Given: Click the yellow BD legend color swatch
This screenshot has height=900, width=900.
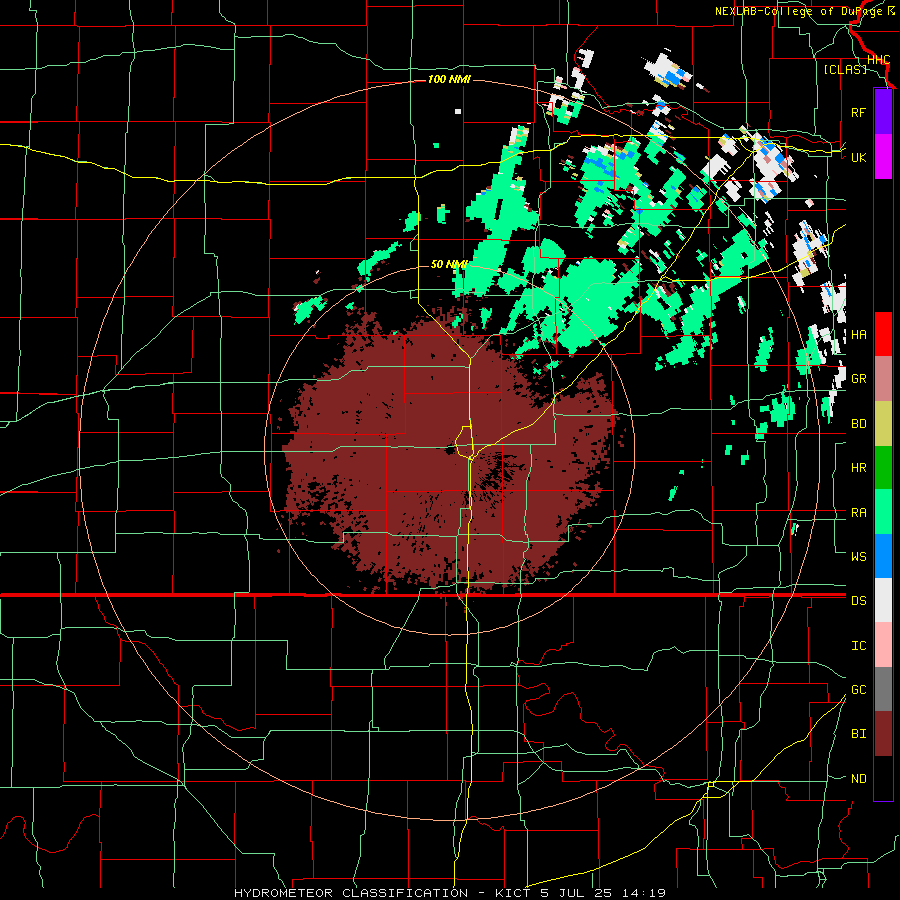Looking at the screenshot, I should click(883, 424).
